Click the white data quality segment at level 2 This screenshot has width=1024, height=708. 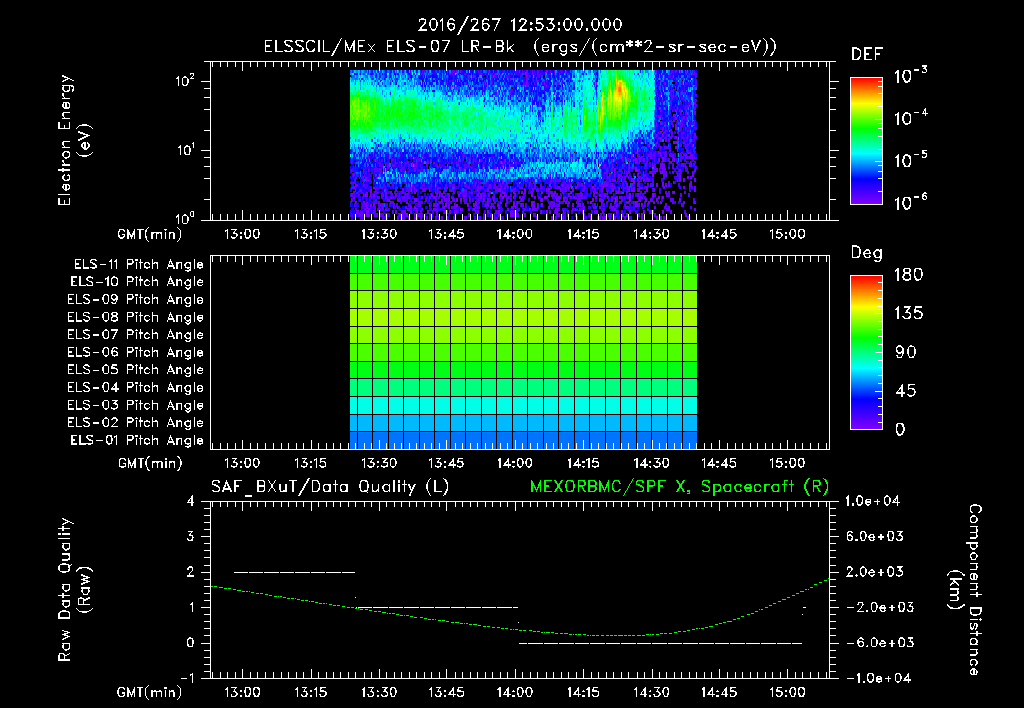pyautogui.click(x=295, y=572)
